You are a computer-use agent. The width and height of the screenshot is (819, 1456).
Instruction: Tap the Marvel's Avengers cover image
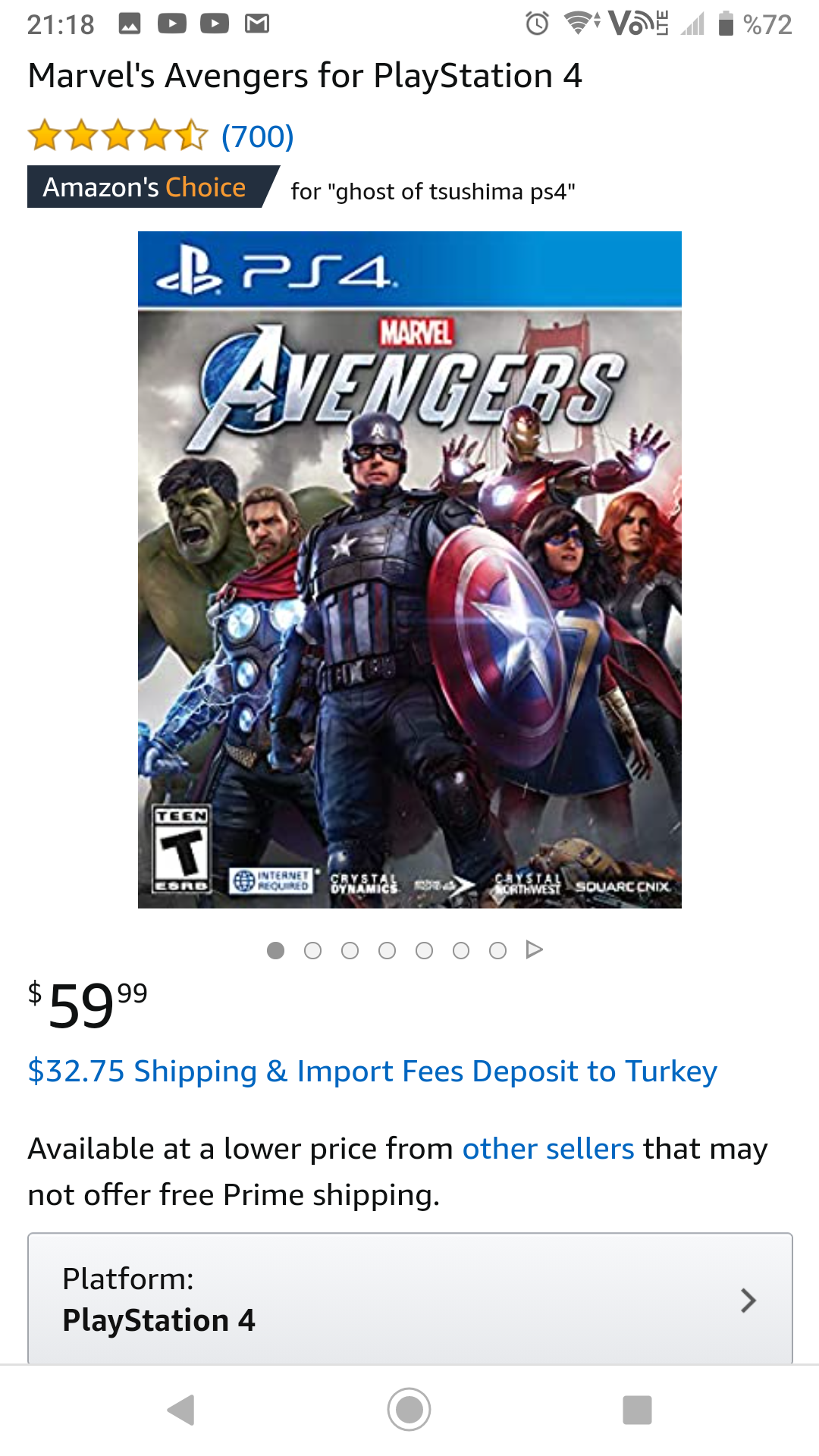tap(409, 570)
